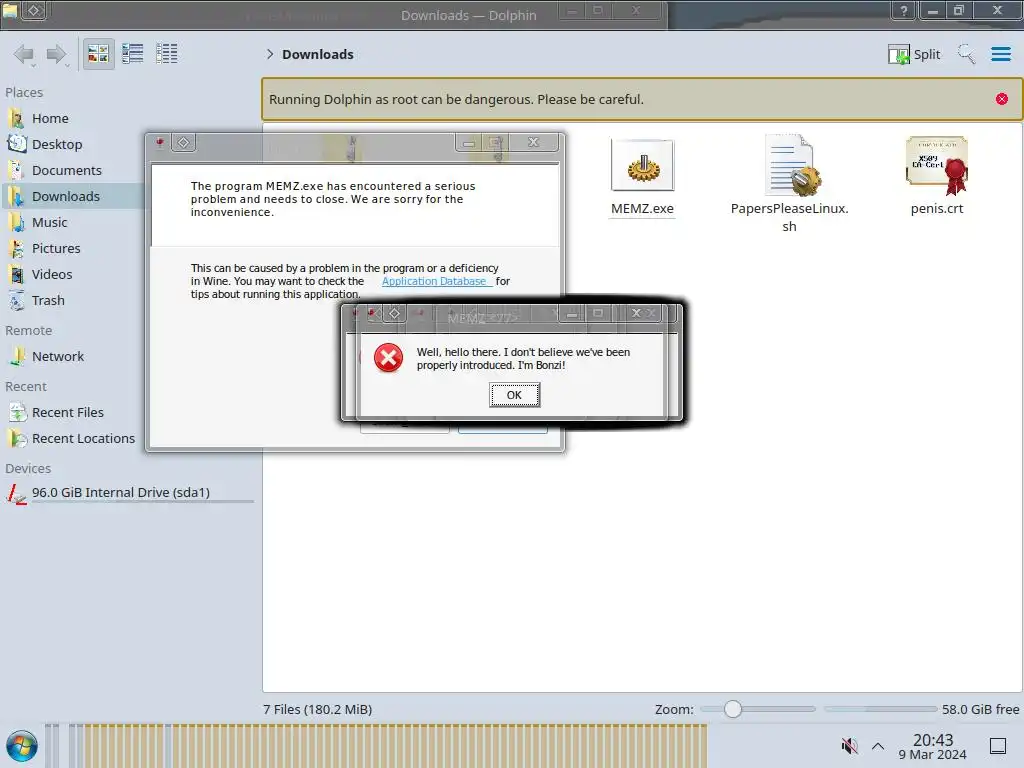Viewport: 1024px width, 768px height.
Task: Select the PapersPleaseLinux.sh file icon
Action: (793, 165)
